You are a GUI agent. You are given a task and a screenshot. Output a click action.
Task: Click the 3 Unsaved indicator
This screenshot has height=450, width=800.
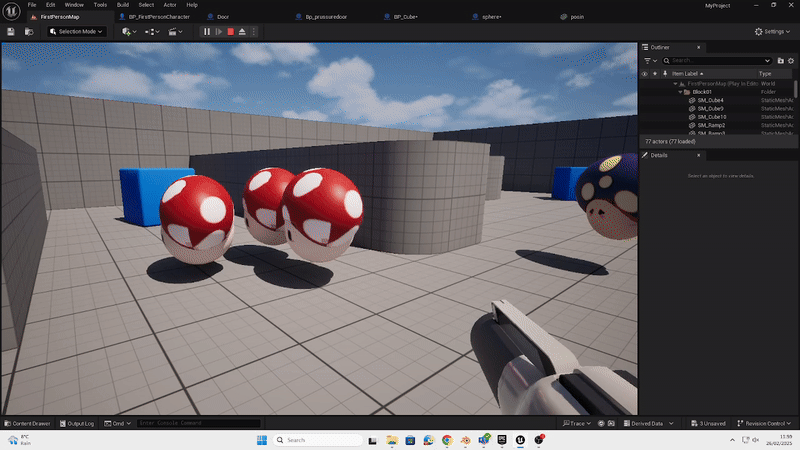click(708, 423)
